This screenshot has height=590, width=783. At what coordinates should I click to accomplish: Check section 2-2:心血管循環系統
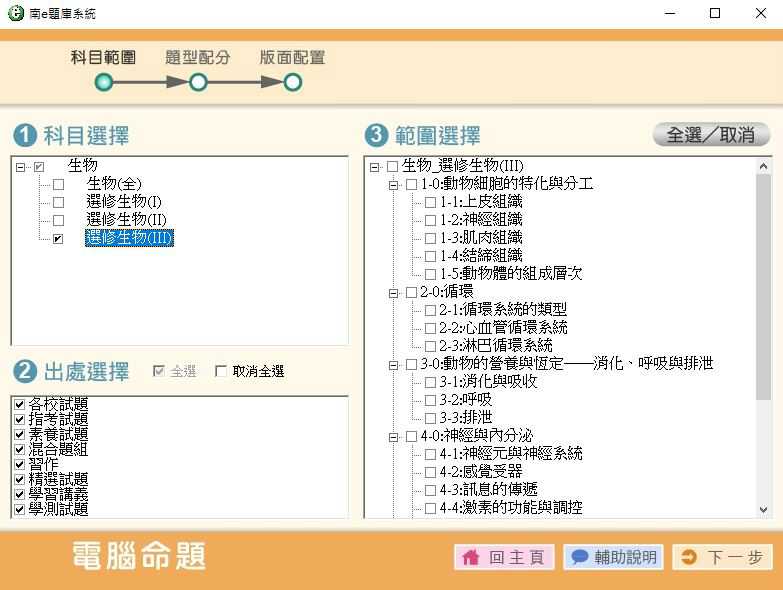click(x=430, y=328)
